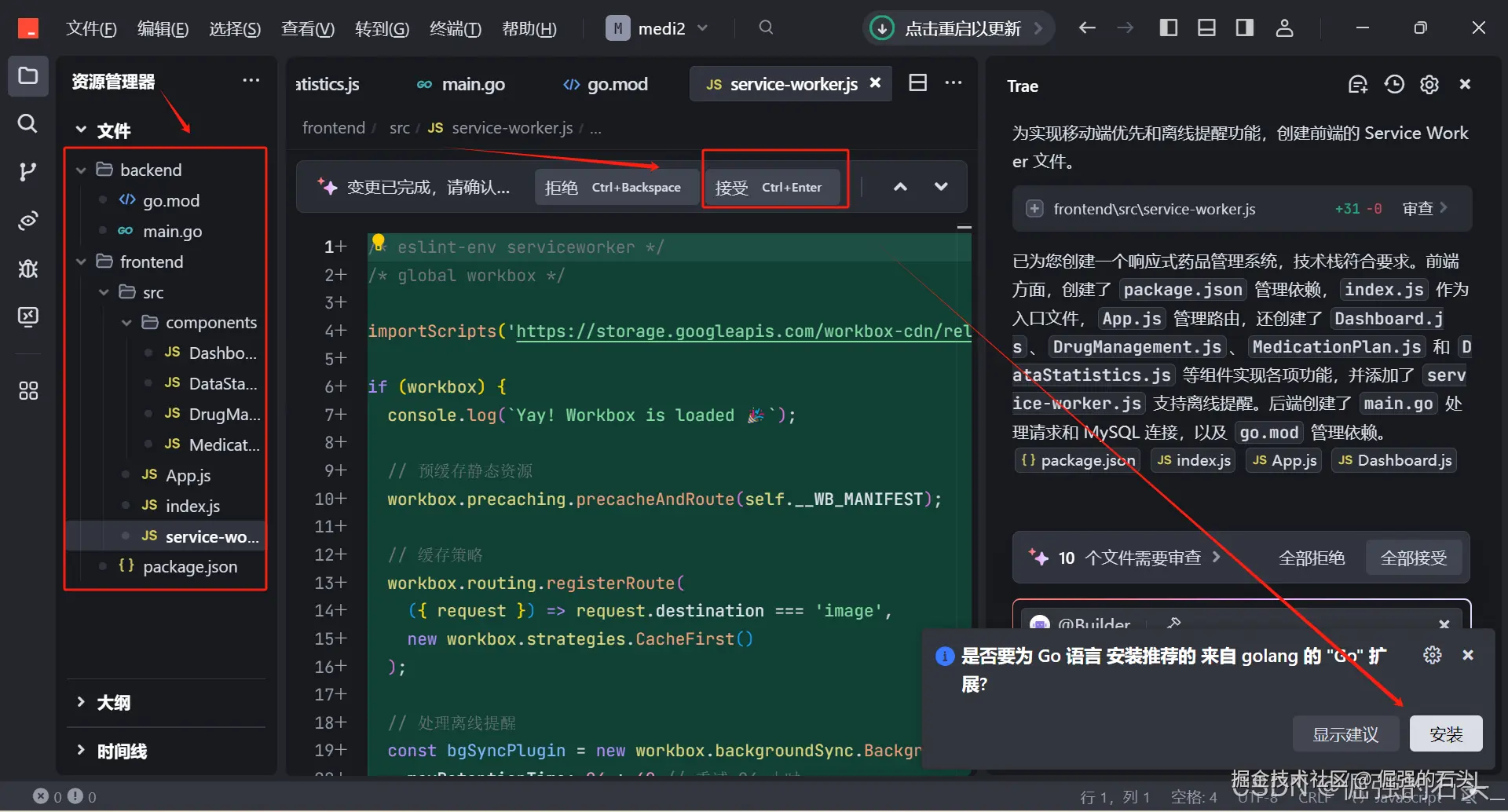This screenshot has height=812, width=1508.
Task: Open package.json in the file tree
Action: pyautogui.click(x=190, y=567)
